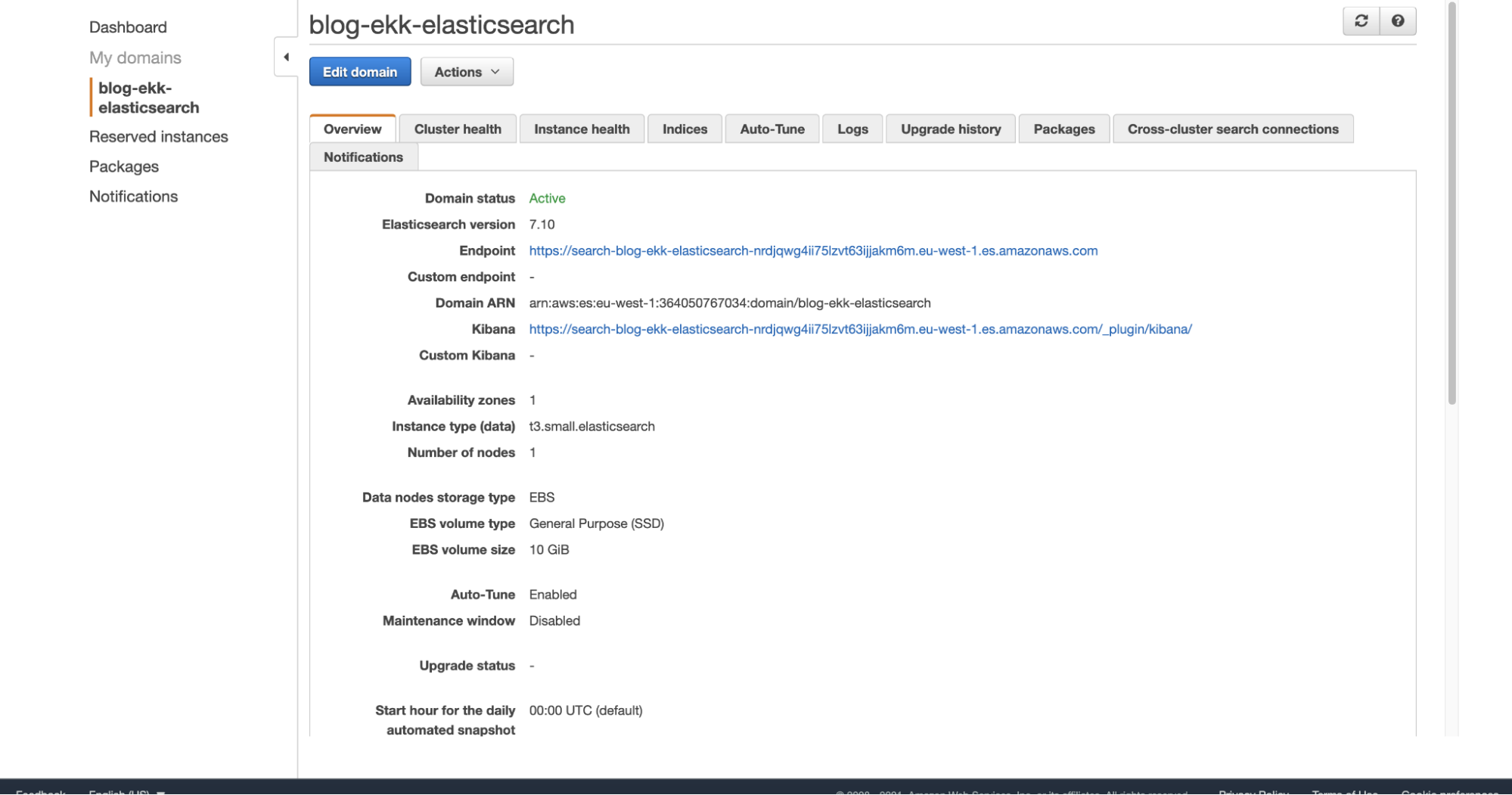Image resolution: width=1512 pixels, height=795 pixels.
Task: Click the refresh icon button
Action: 1361,21
